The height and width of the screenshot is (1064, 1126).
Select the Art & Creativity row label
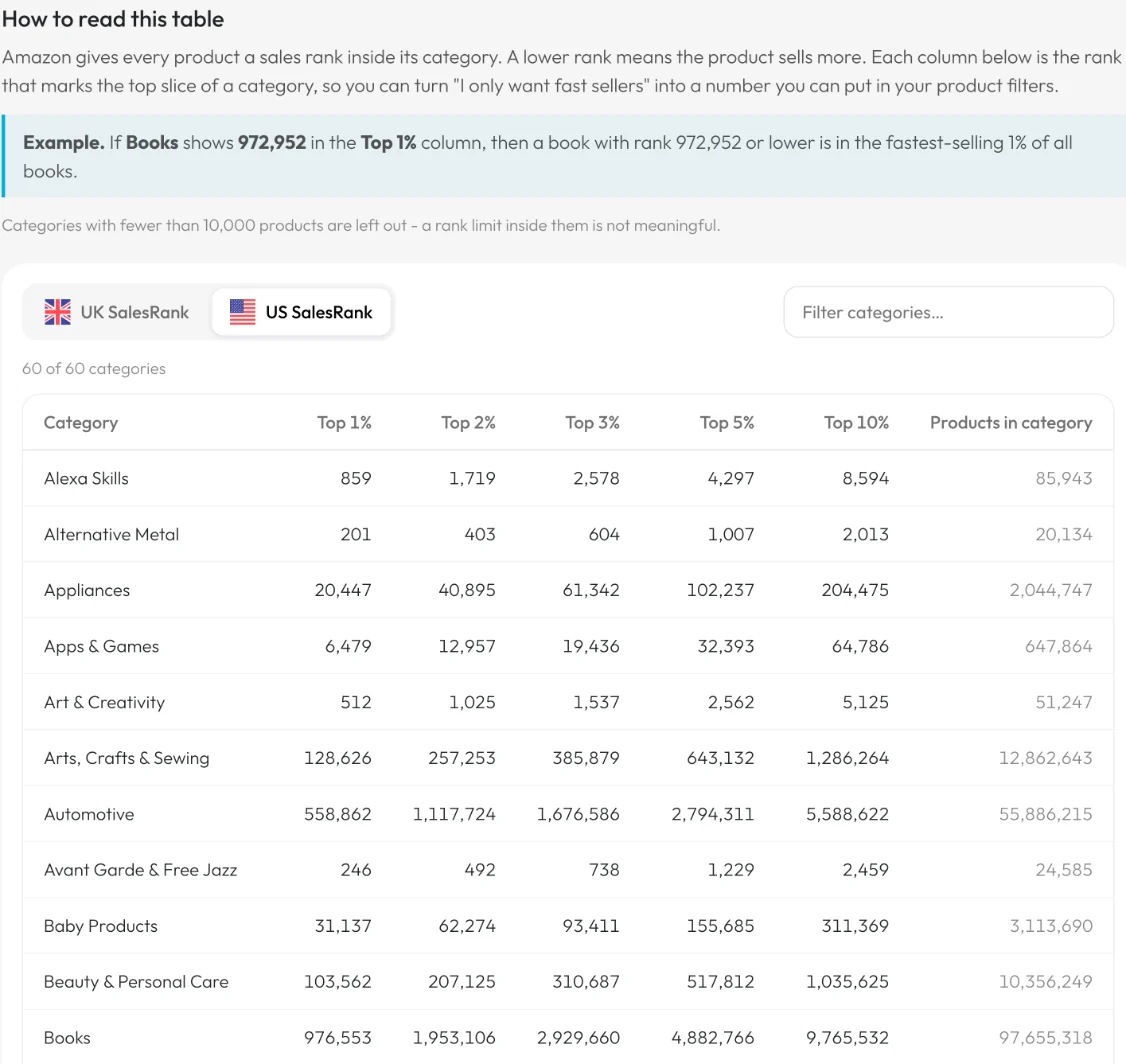tap(104, 702)
